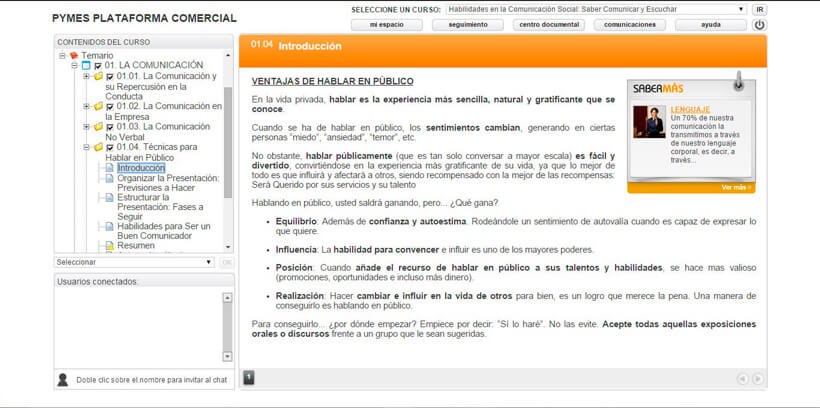
Task: Open the Seleccione un curso dropdown
Action: tap(597, 9)
